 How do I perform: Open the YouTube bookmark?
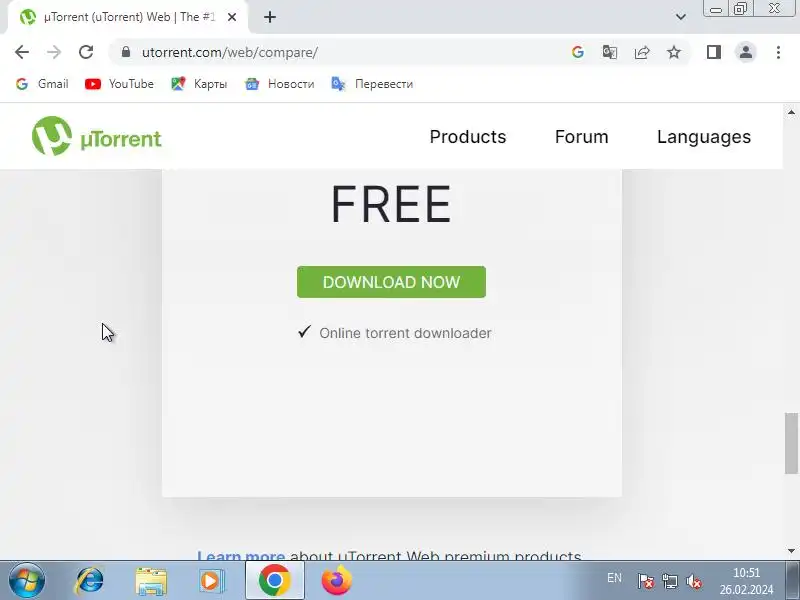point(119,84)
